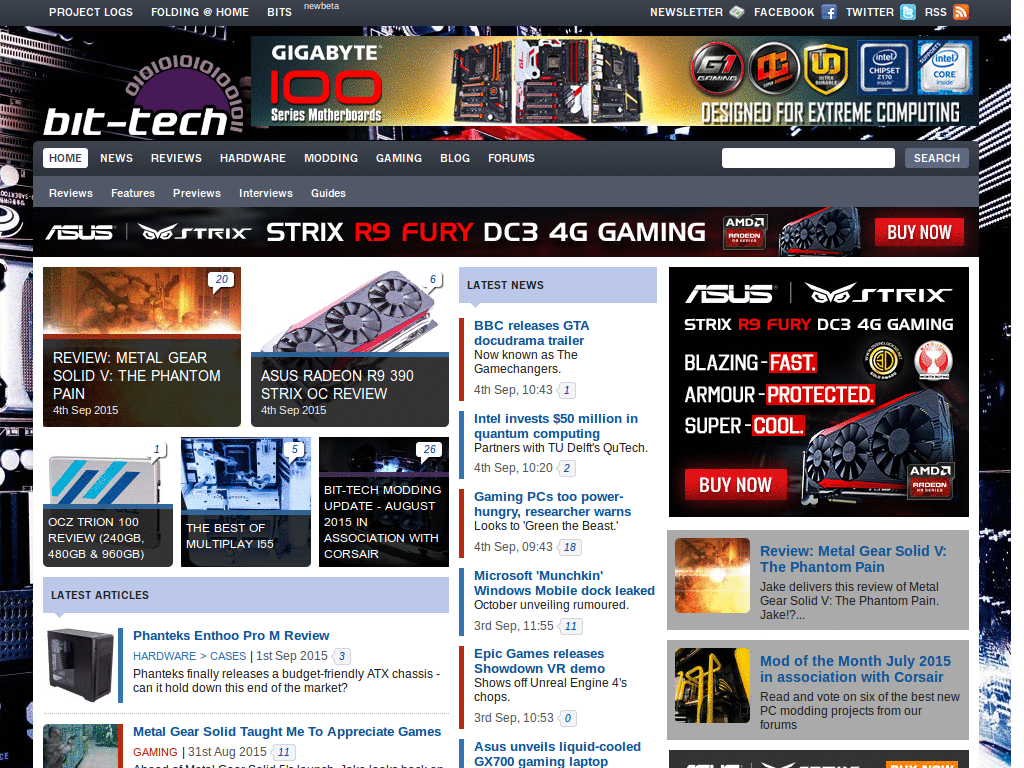
Task: Open comment bubble 6 on Radeon R9 390 tile
Action: [432, 280]
